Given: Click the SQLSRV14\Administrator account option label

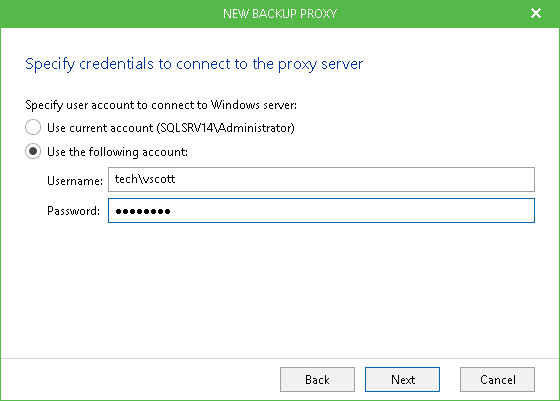Looking at the screenshot, I should tap(171, 128).
